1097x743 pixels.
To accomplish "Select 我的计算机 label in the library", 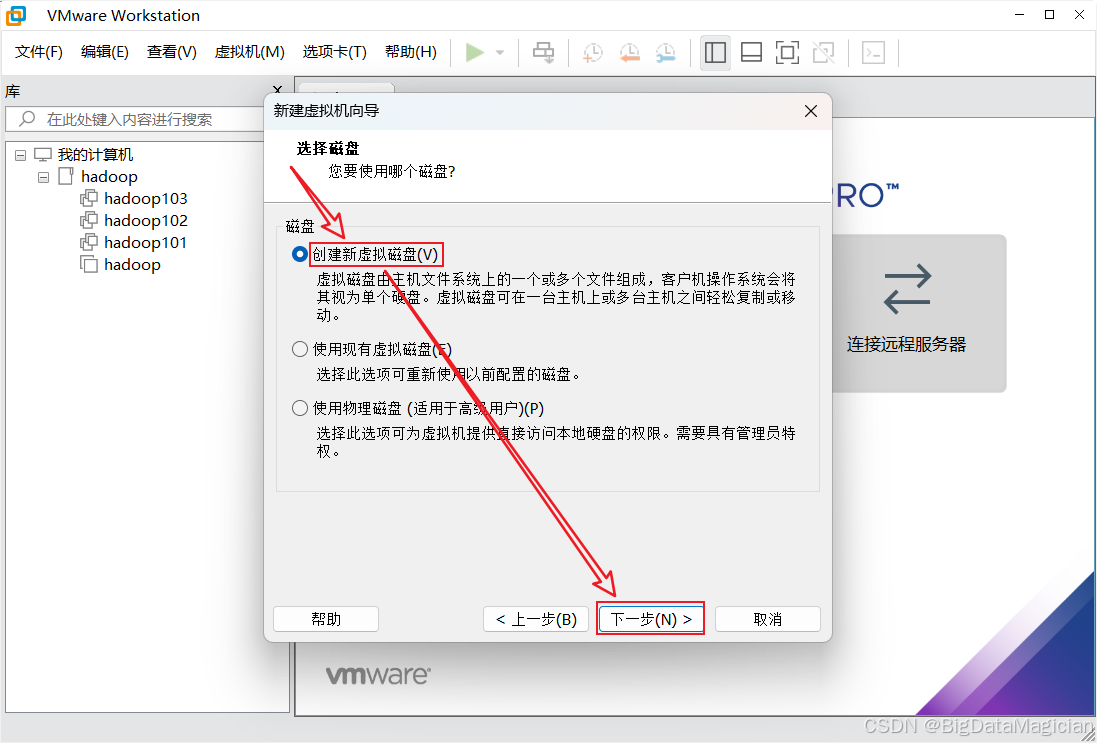I will click(95, 155).
